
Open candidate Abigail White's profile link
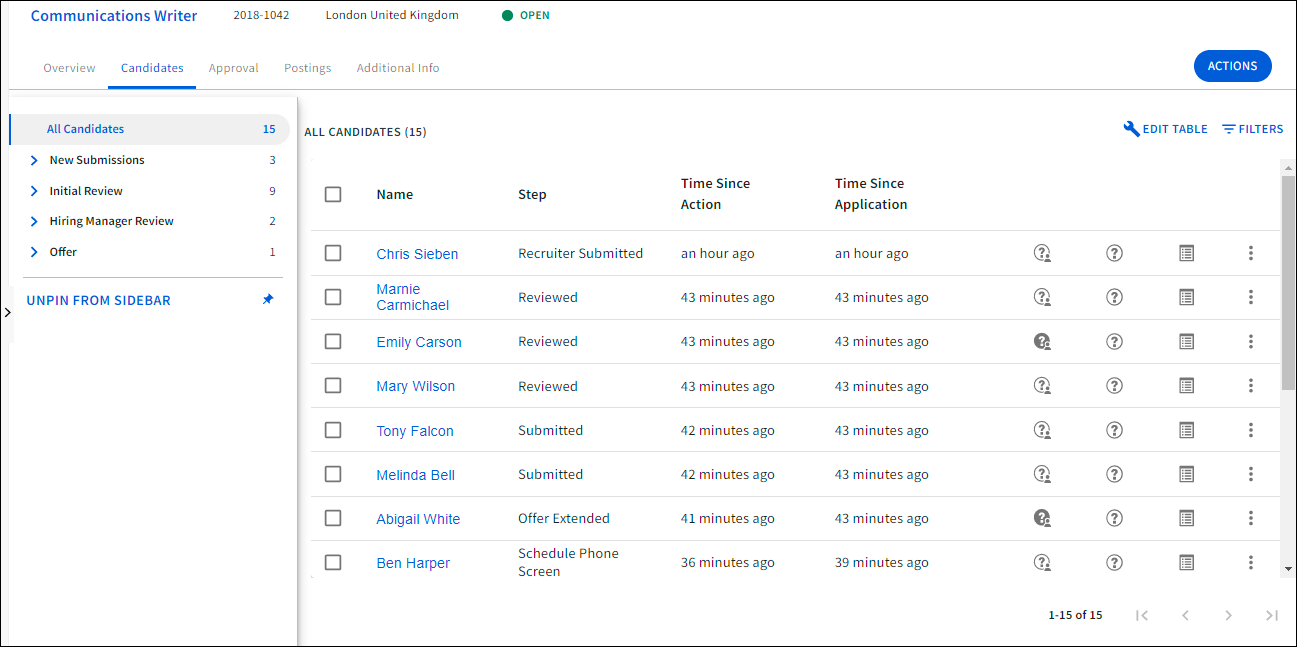click(x=418, y=519)
